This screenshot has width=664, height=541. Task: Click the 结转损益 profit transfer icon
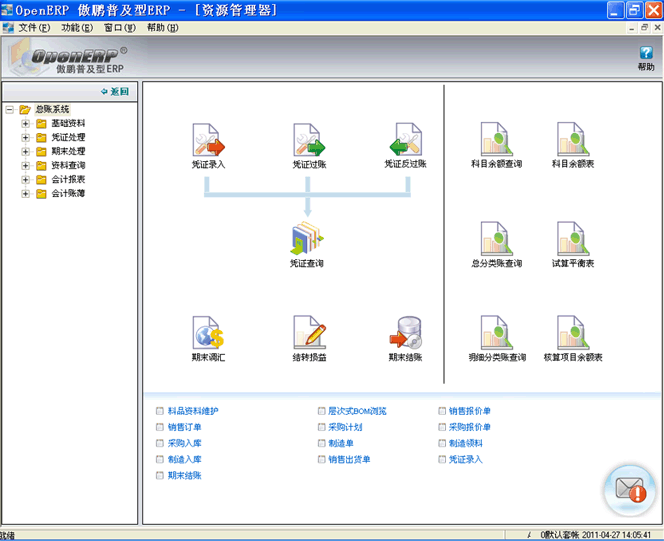(308, 333)
